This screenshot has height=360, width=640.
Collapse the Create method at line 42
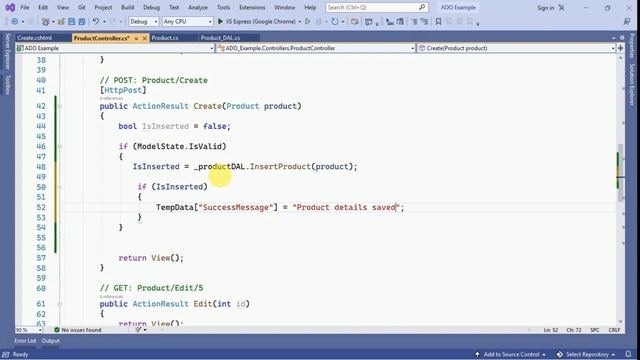60,106
